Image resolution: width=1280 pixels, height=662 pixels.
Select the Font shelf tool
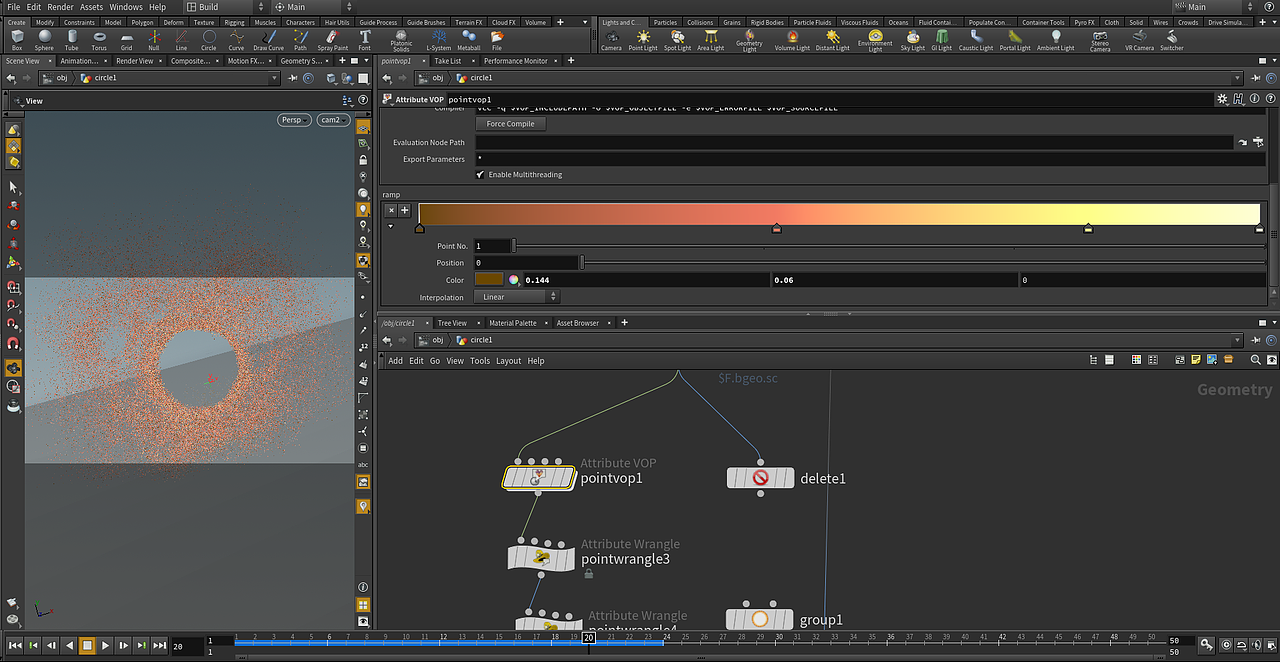[x=365, y=40]
